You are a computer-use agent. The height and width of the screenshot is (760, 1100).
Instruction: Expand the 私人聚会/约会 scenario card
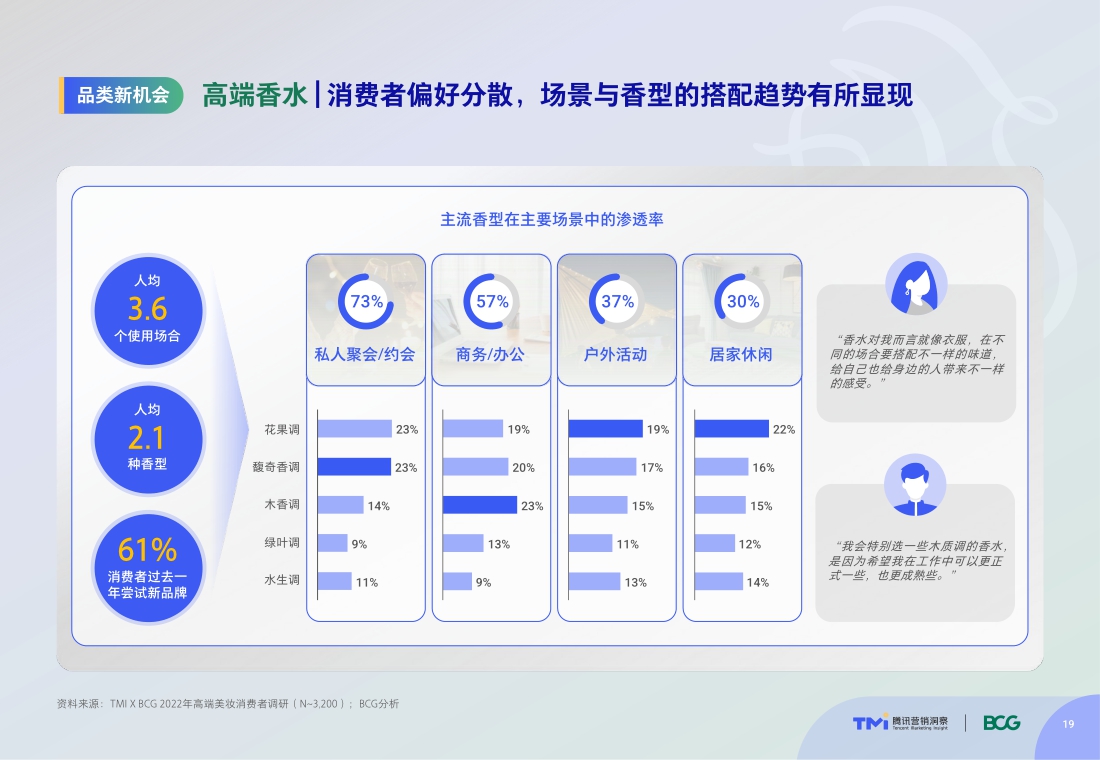point(366,355)
